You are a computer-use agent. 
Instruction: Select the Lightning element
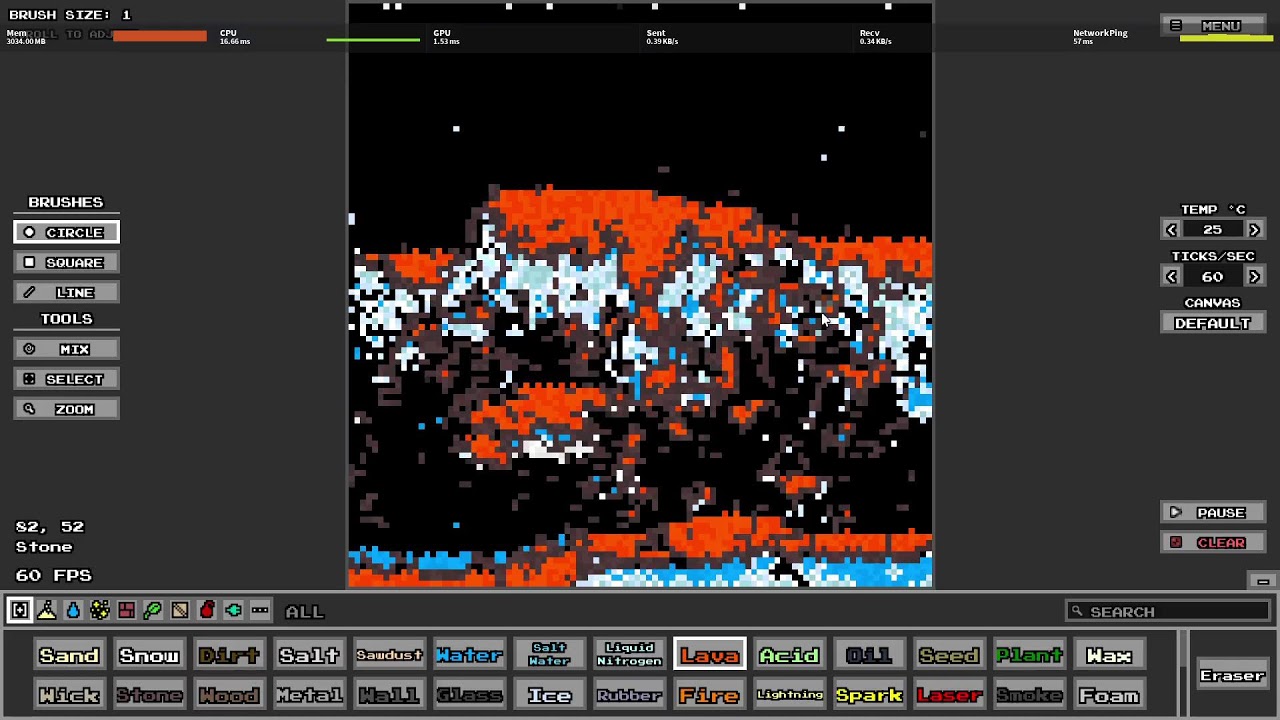(789, 695)
